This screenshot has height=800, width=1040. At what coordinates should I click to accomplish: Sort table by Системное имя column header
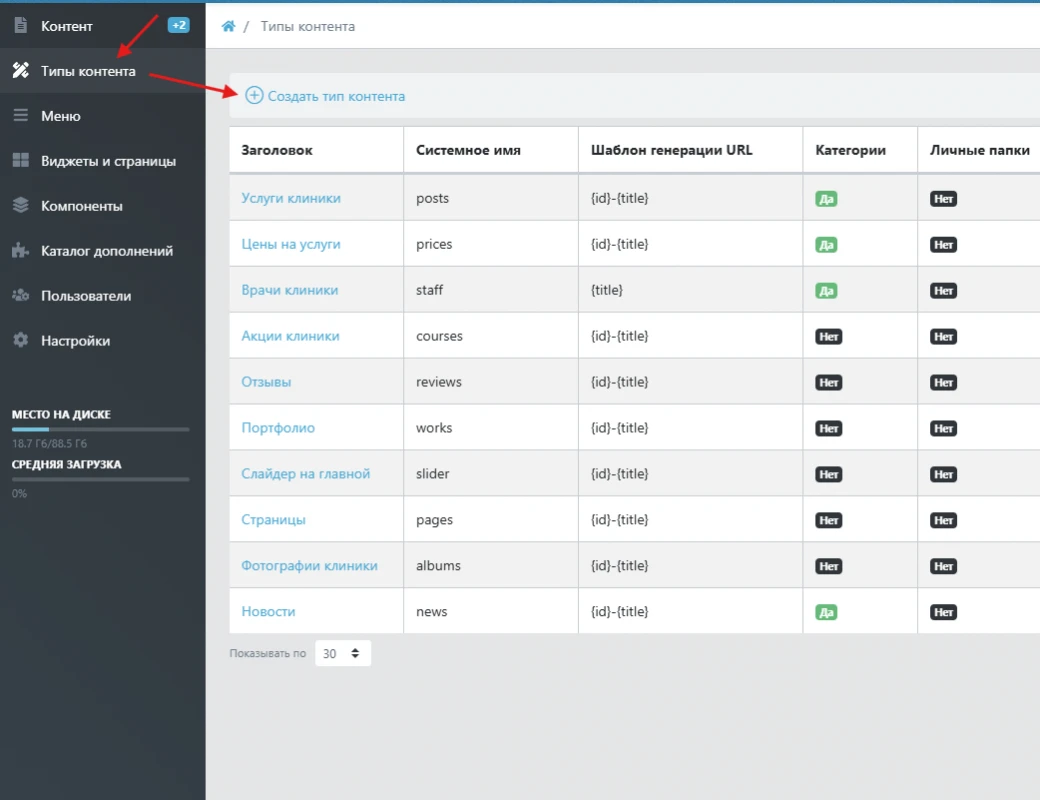pyautogui.click(x=468, y=150)
